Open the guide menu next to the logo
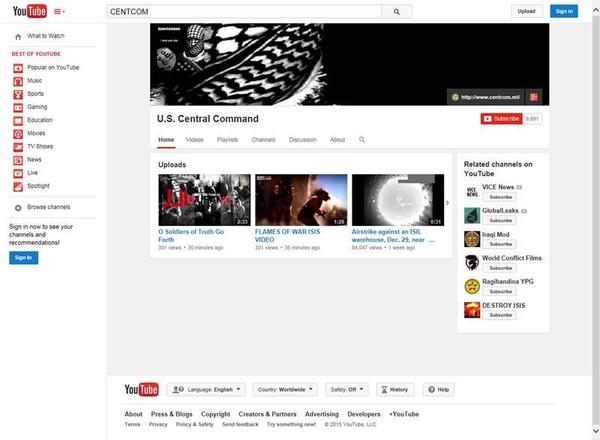 pyautogui.click(x=58, y=12)
